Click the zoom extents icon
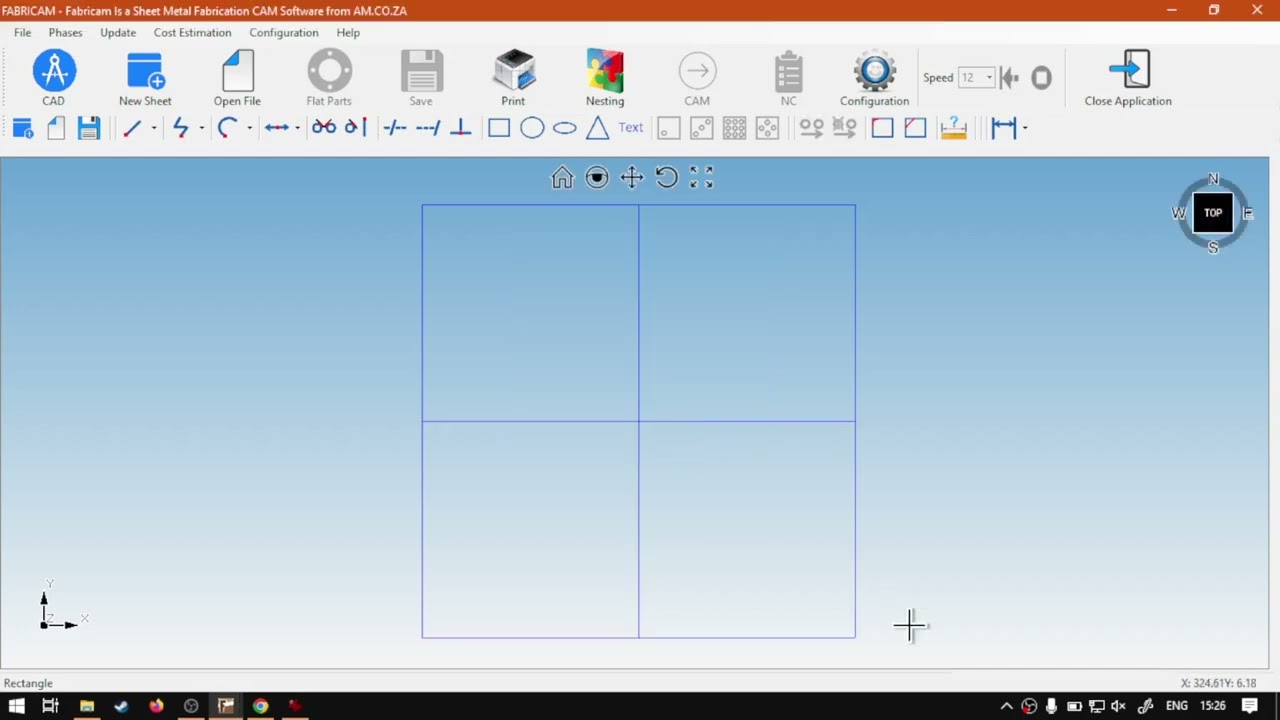 point(702,178)
